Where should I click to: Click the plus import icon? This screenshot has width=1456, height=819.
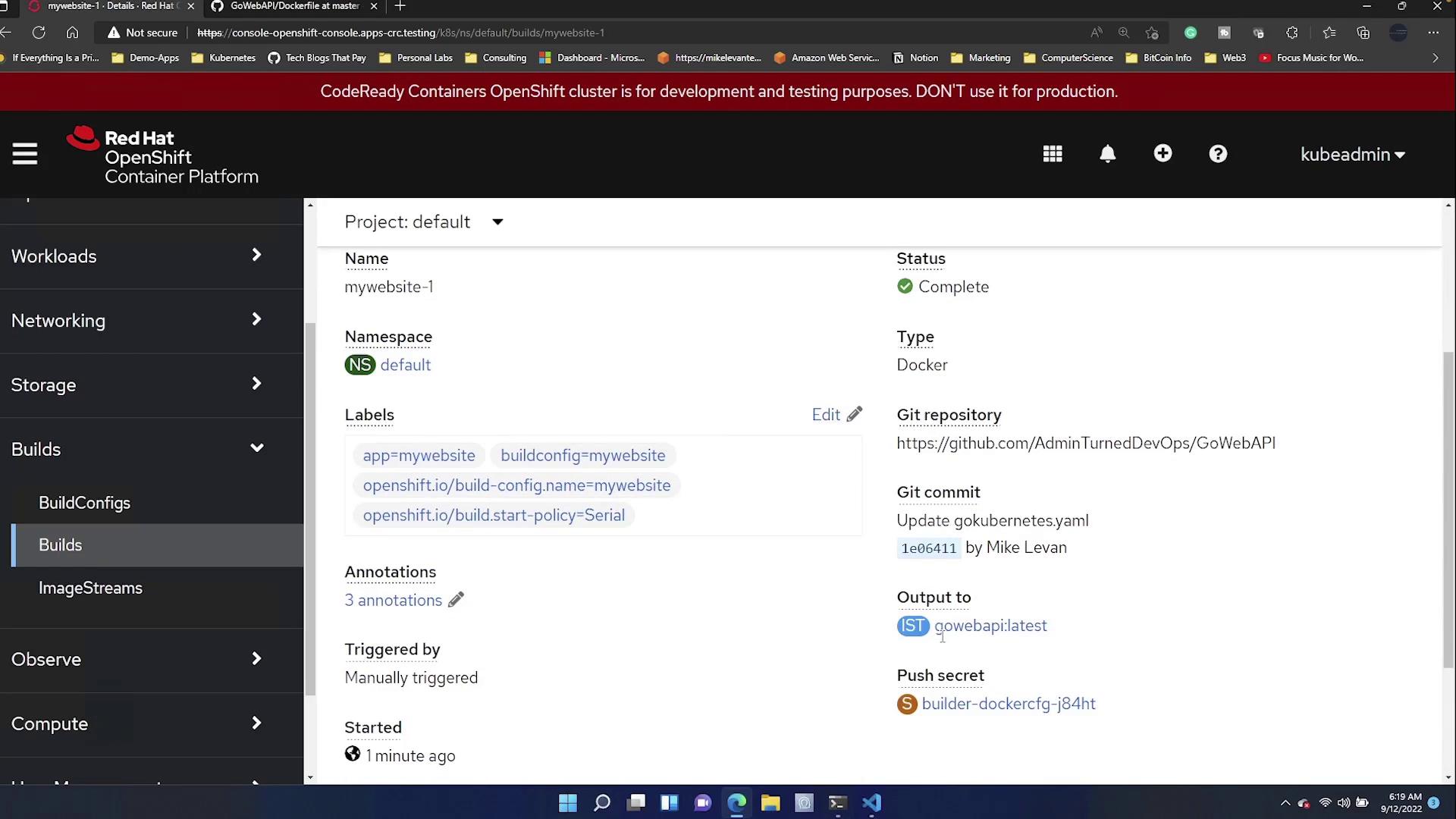pyautogui.click(x=1163, y=154)
